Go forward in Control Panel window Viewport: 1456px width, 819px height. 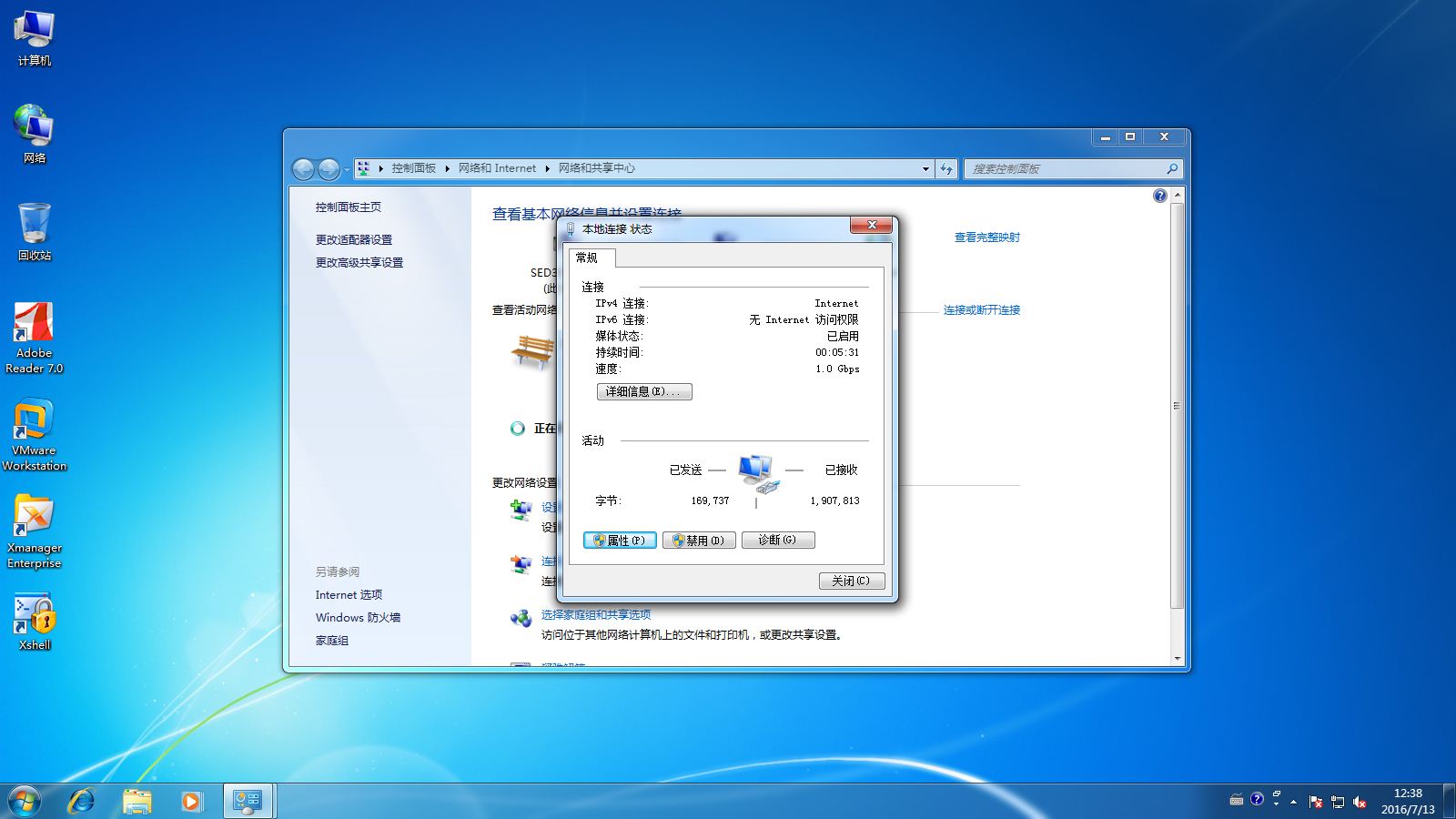[x=329, y=168]
